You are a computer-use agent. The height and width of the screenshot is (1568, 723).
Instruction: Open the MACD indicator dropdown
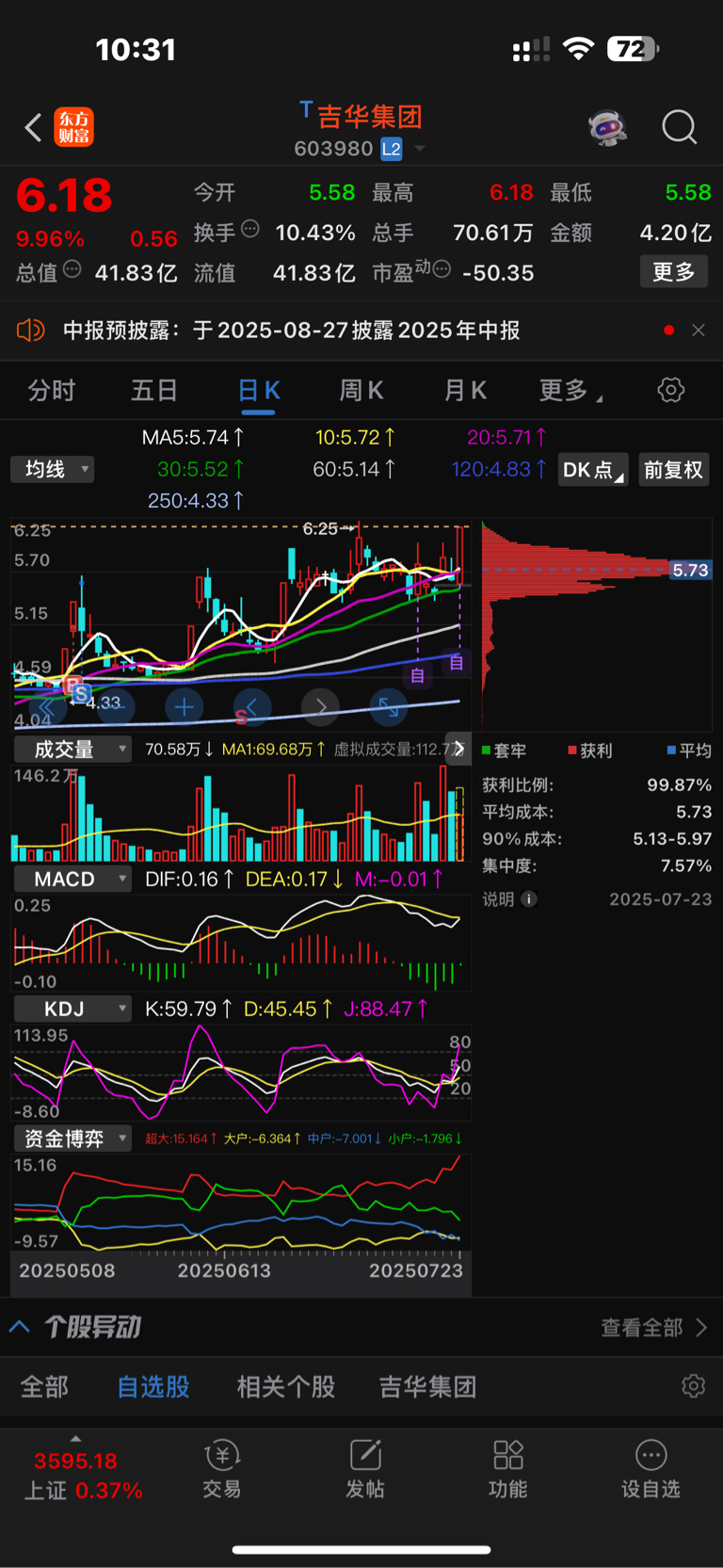[x=72, y=880]
